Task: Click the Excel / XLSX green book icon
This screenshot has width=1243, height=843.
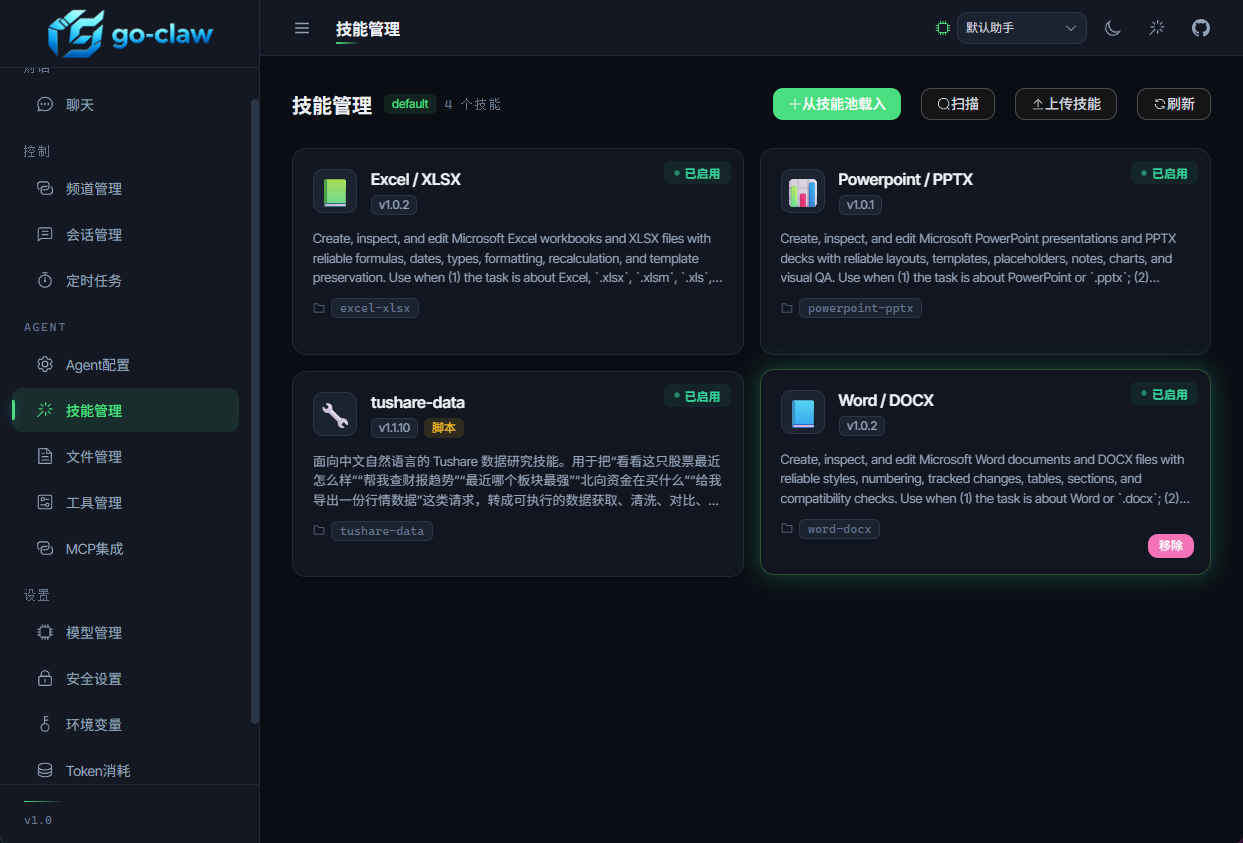Action: point(335,191)
